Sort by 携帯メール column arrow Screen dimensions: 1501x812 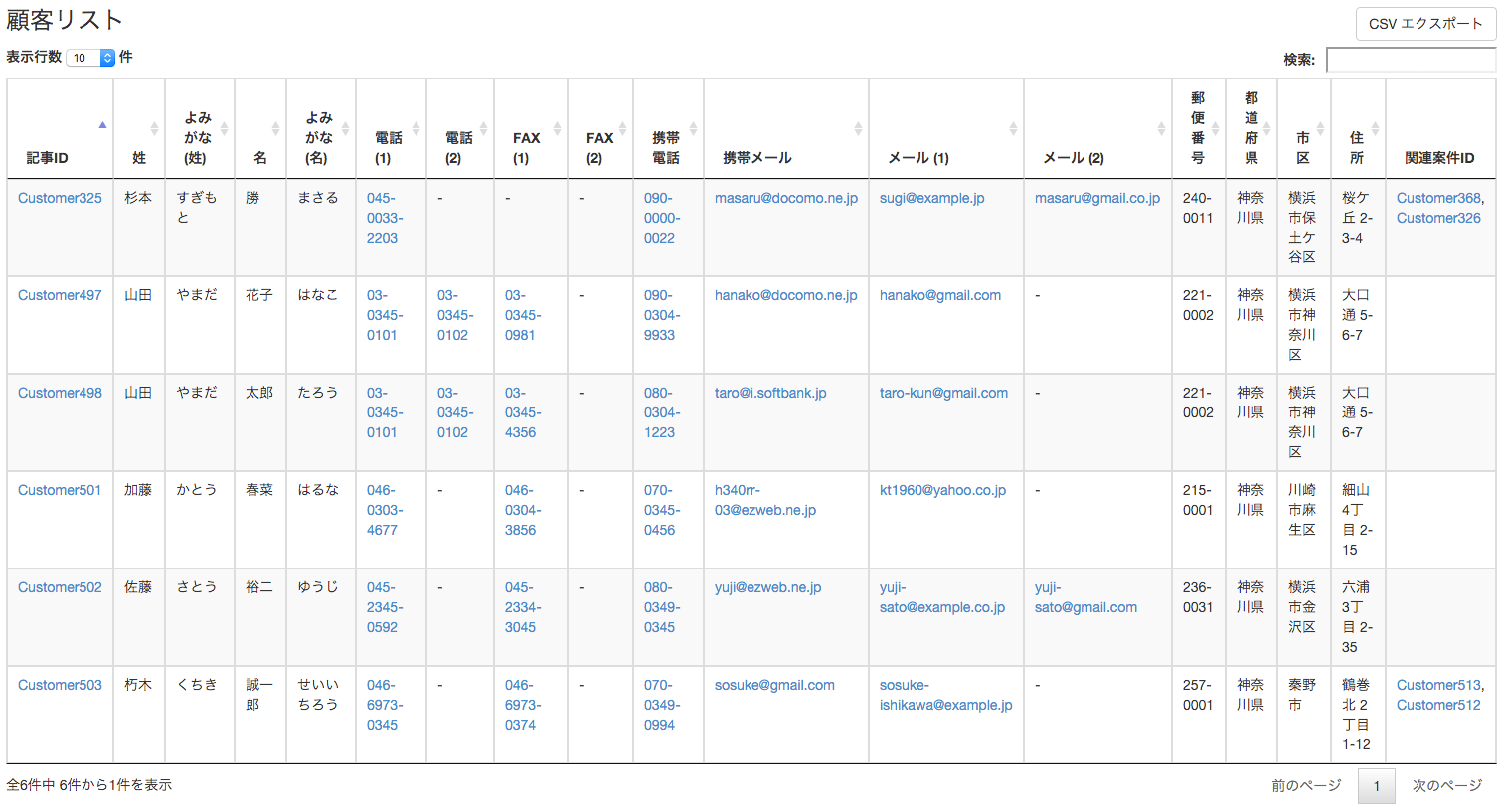[858, 128]
